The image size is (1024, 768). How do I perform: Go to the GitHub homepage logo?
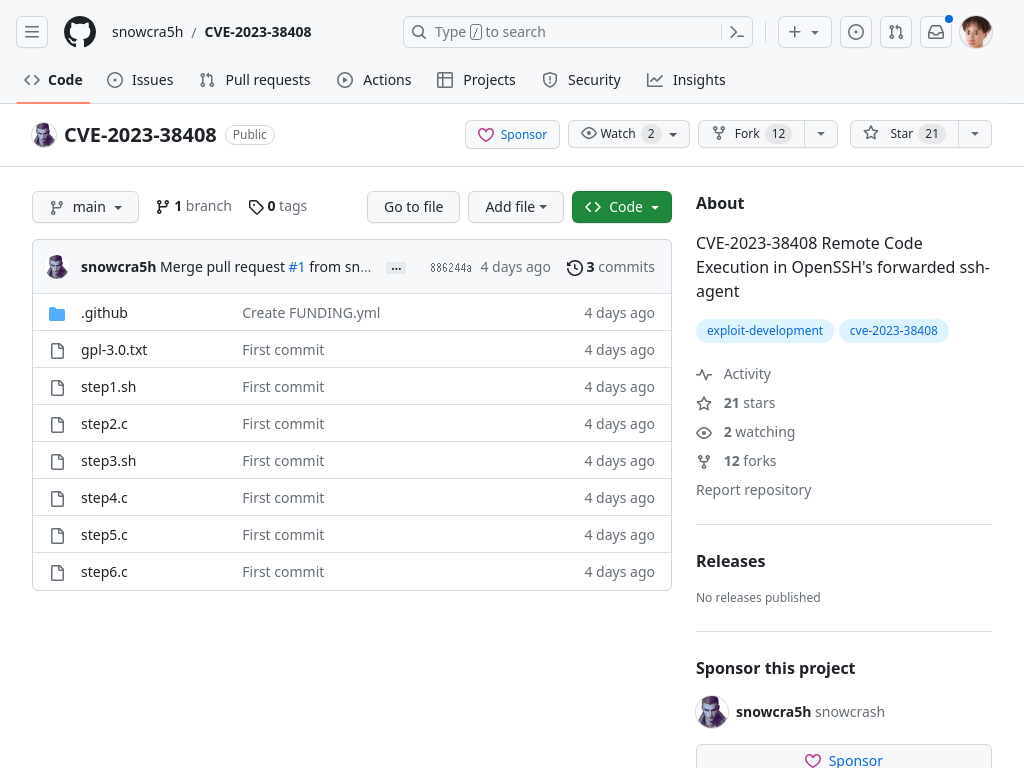(x=80, y=32)
